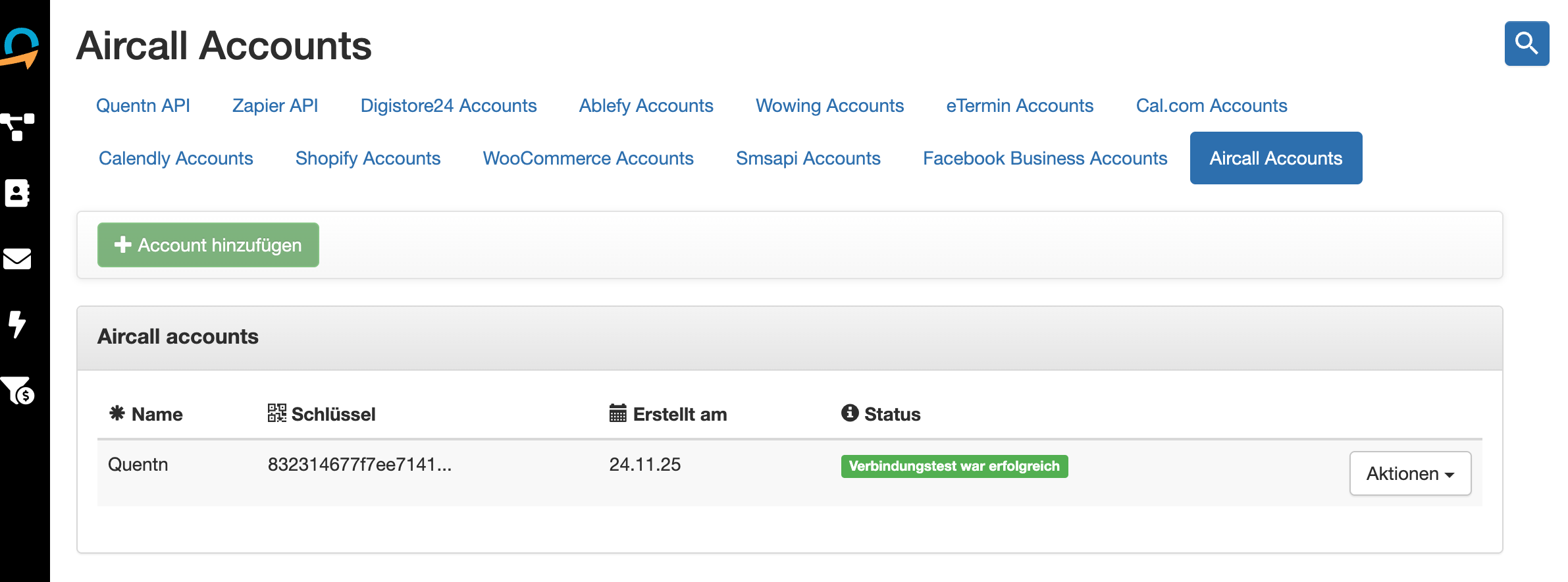The width and height of the screenshot is (1568, 582).
Task: Click the Verbindungstest war erfolgreich status badge
Action: (954, 466)
